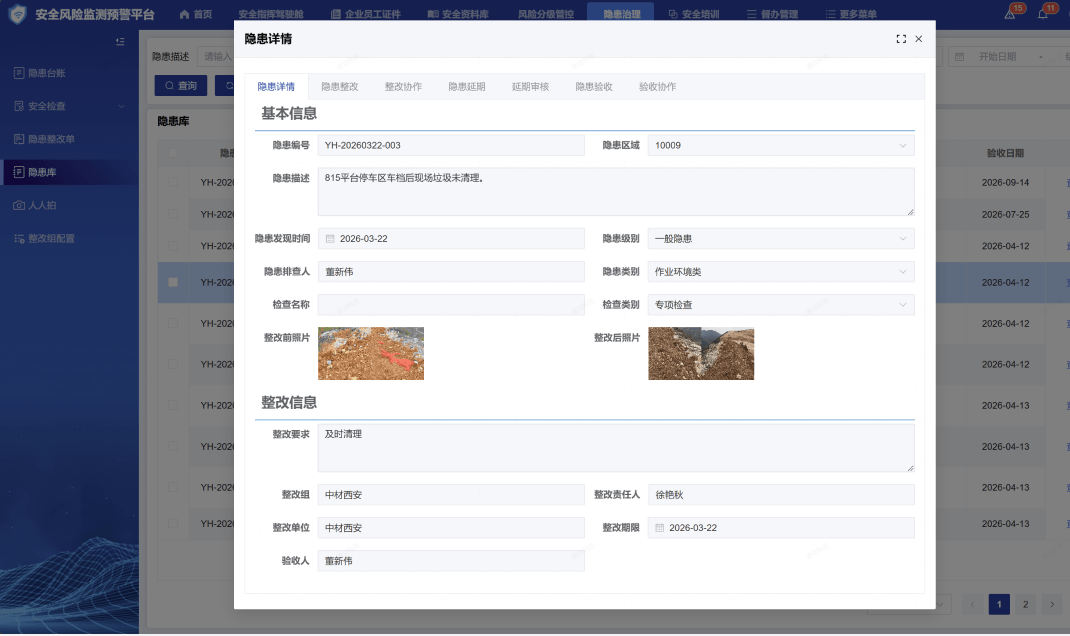Click the 人人拍 camera icon
Viewport: 1070px width, 636px height.
[x=19, y=205]
